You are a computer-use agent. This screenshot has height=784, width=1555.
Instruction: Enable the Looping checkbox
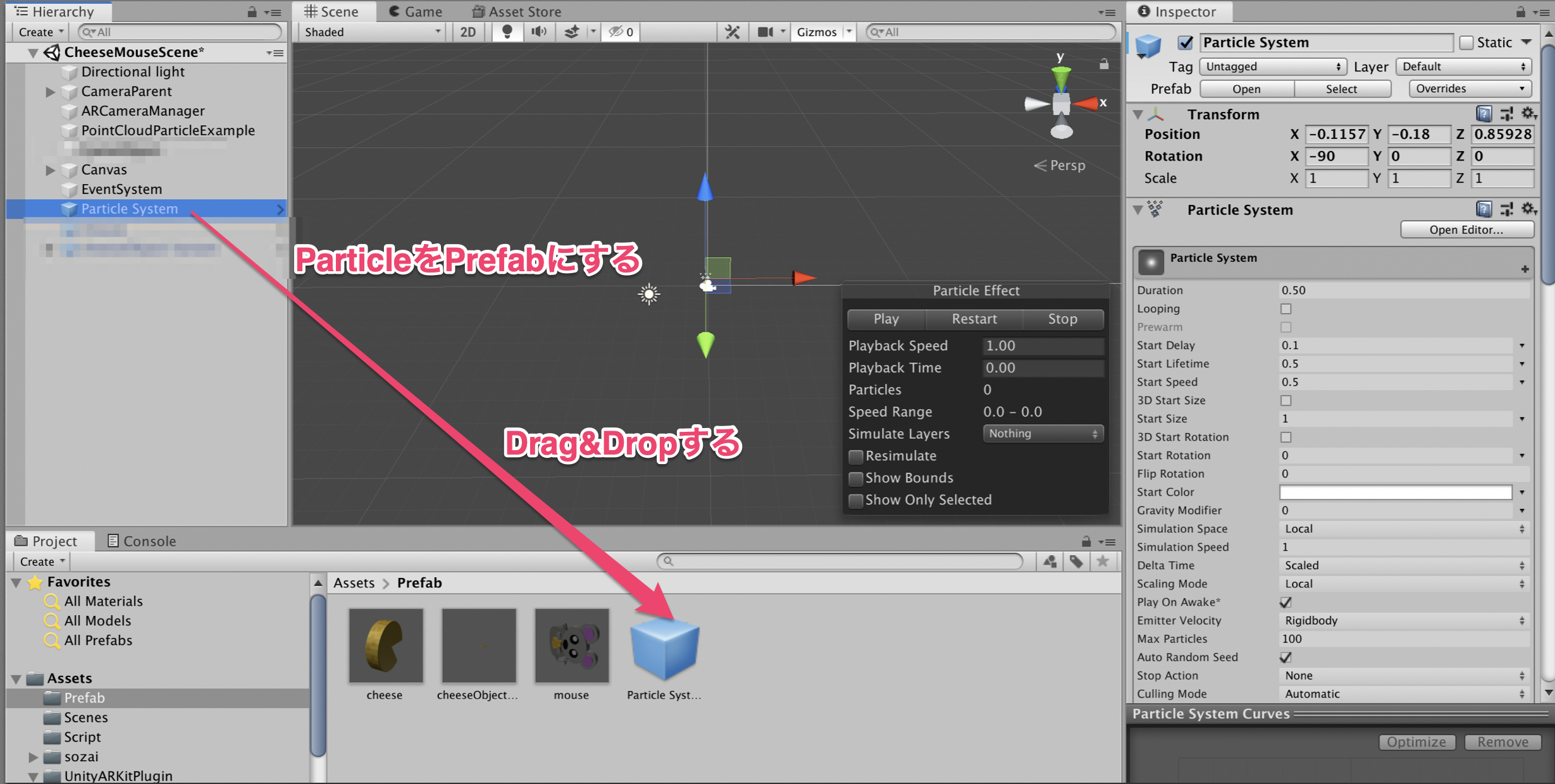[1286, 309]
